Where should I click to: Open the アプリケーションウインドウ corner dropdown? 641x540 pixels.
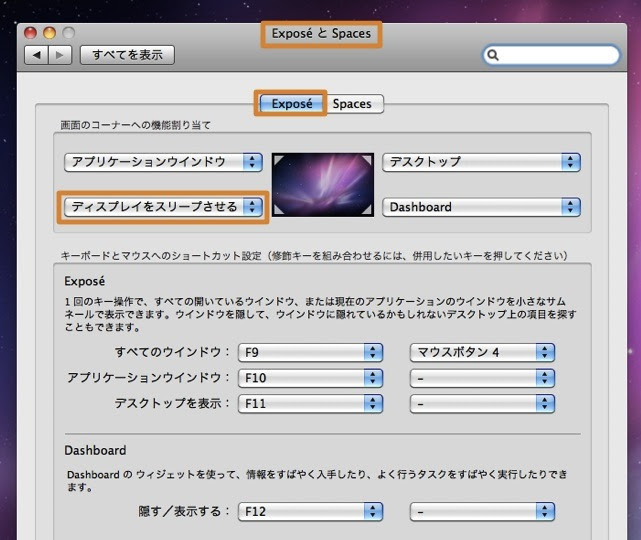[x=163, y=162]
